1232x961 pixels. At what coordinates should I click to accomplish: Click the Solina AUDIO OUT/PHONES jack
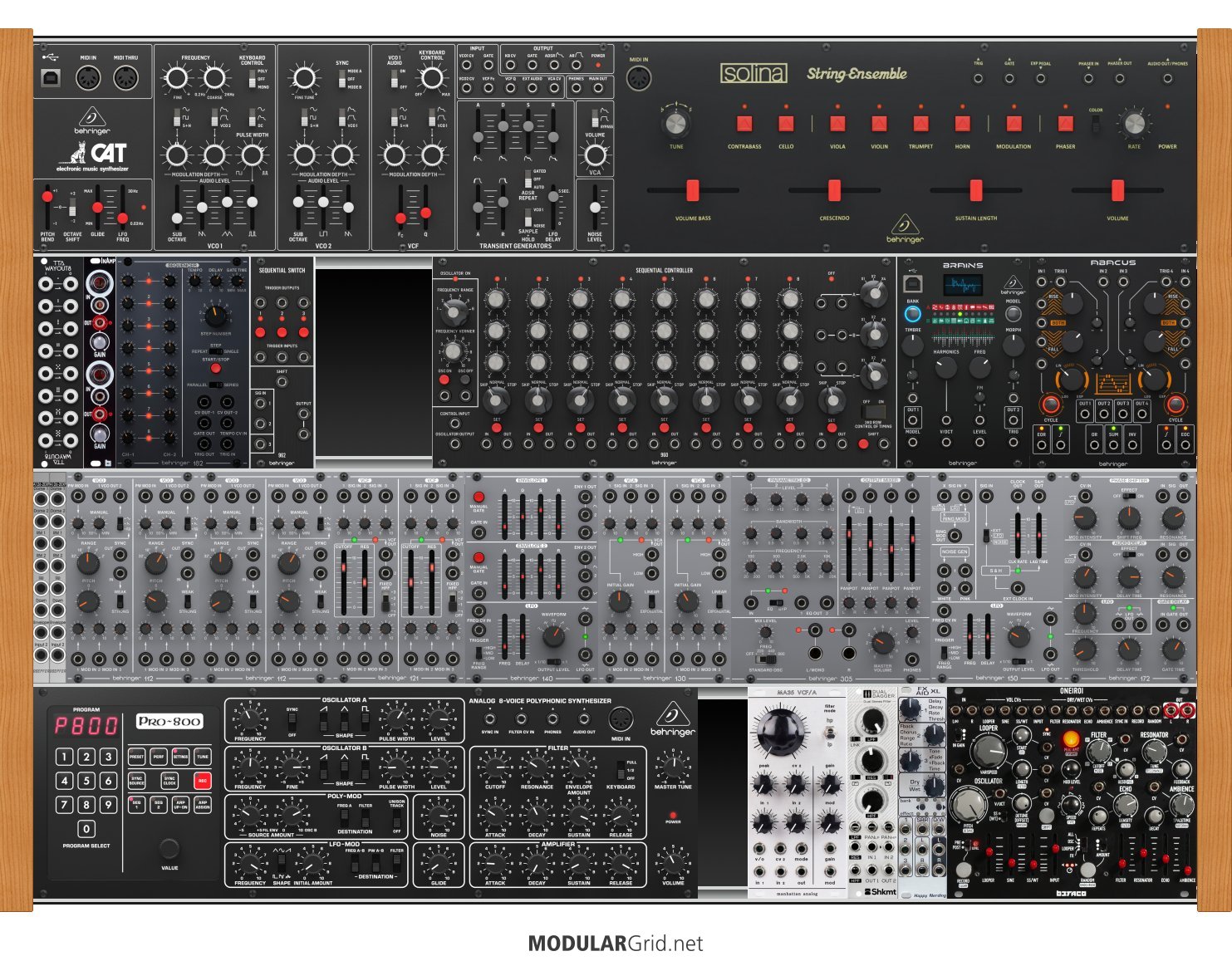click(1167, 79)
